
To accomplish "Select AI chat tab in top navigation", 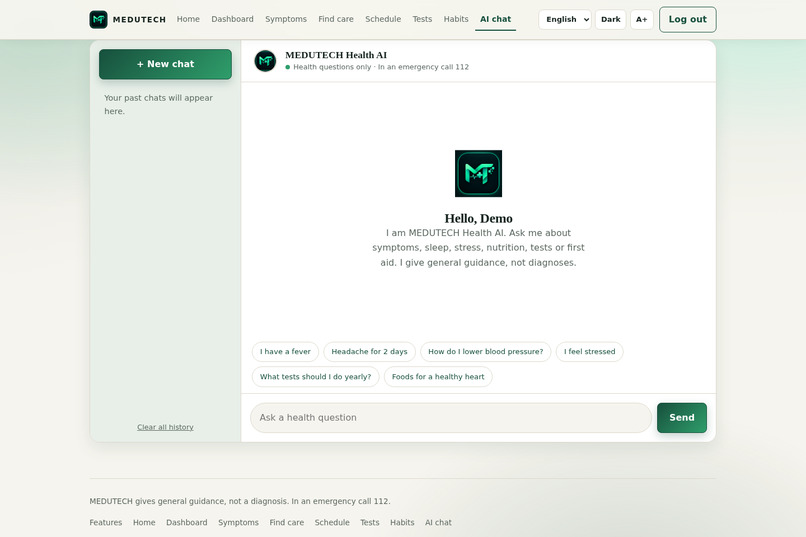I will [x=496, y=19].
